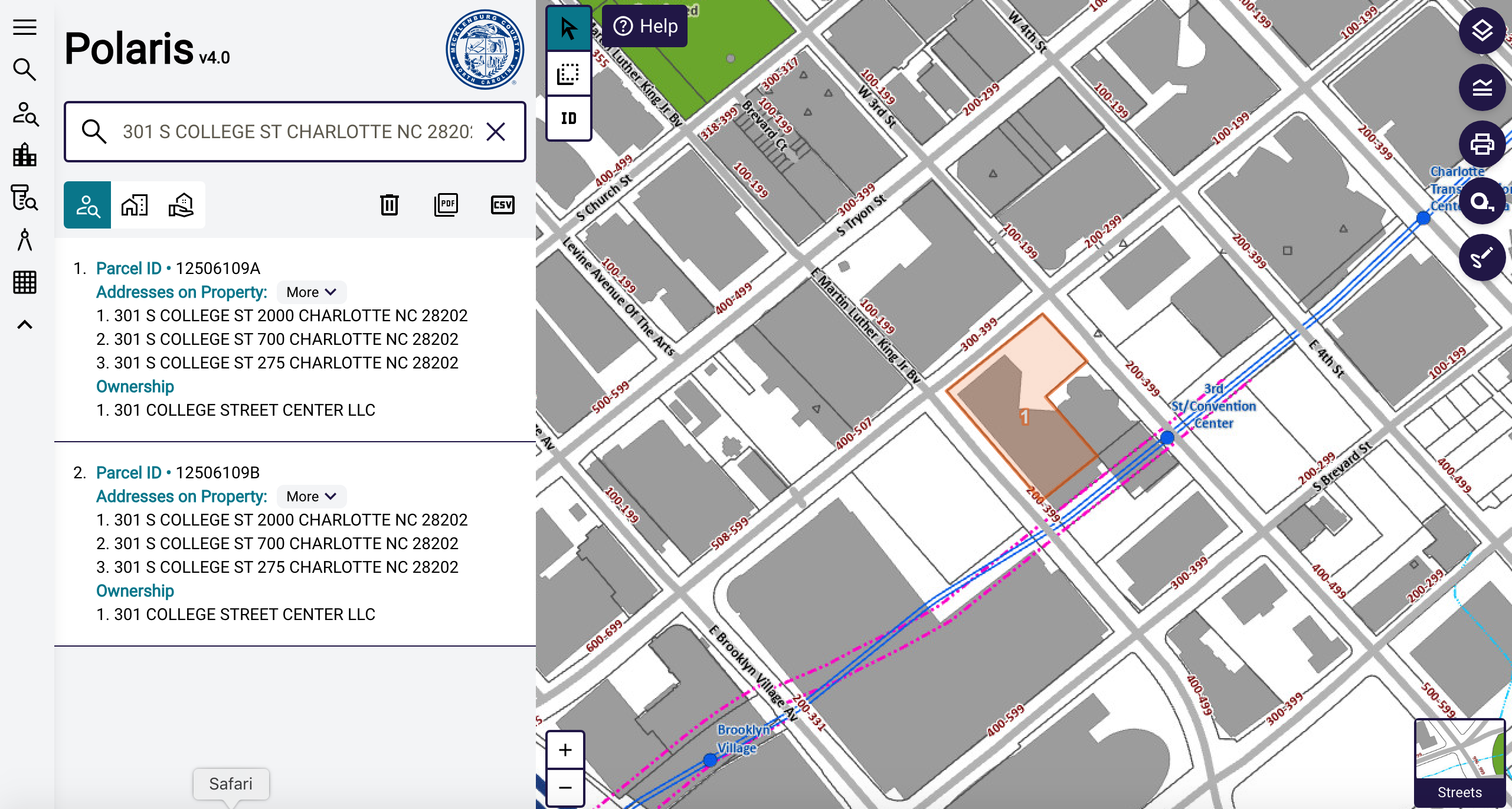Open the map layers button
The height and width of the screenshot is (809, 1512).
[x=1481, y=31]
